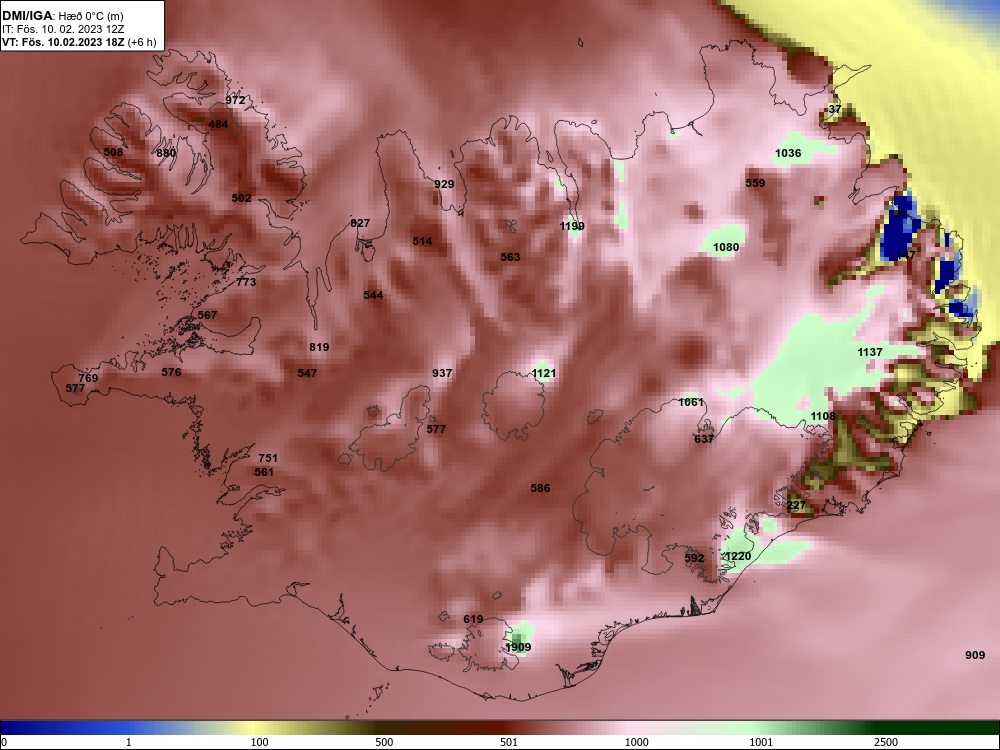Click the 751 map label

click(x=268, y=459)
